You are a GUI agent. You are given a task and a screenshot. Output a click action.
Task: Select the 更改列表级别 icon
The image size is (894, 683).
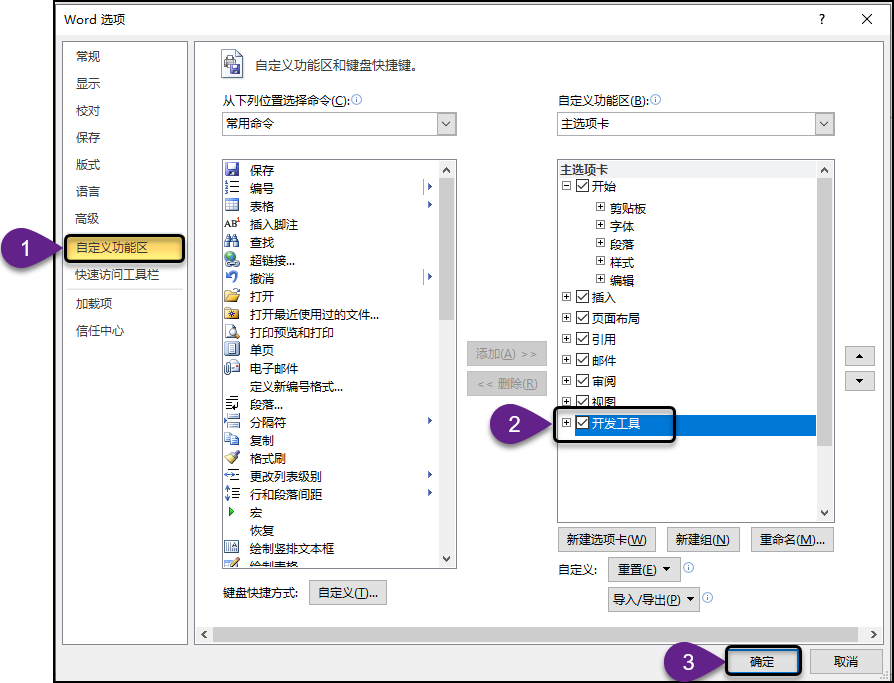[231, 475]
